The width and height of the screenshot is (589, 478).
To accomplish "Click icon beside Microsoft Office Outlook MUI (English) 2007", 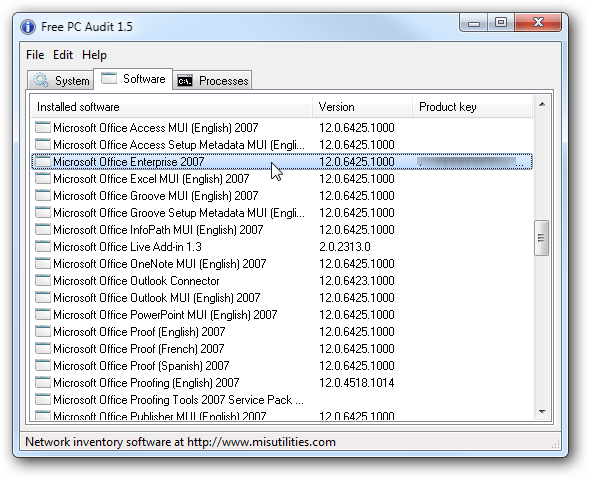I will point(43,297).
